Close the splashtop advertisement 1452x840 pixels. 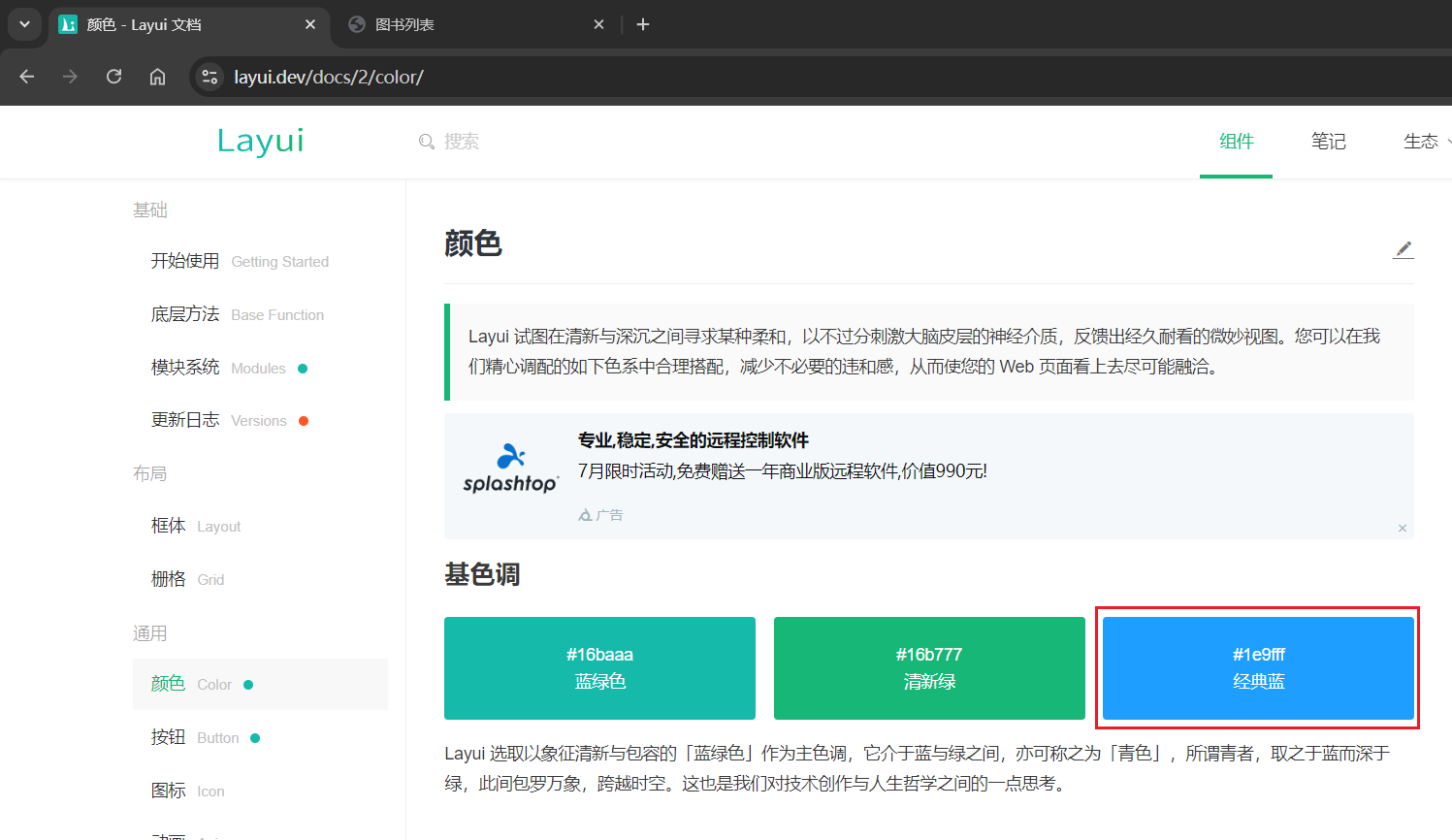pos(1403,528)
